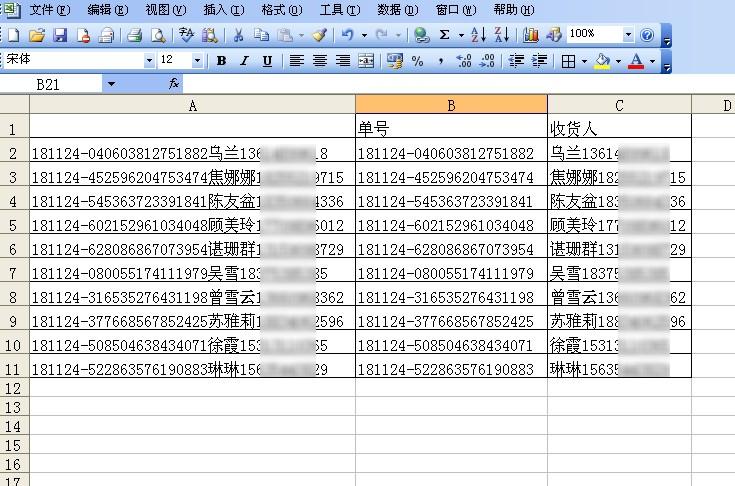
Task: Open Print Preview magnifier icon
Action: pyautogui.click(x=158, y=35)
